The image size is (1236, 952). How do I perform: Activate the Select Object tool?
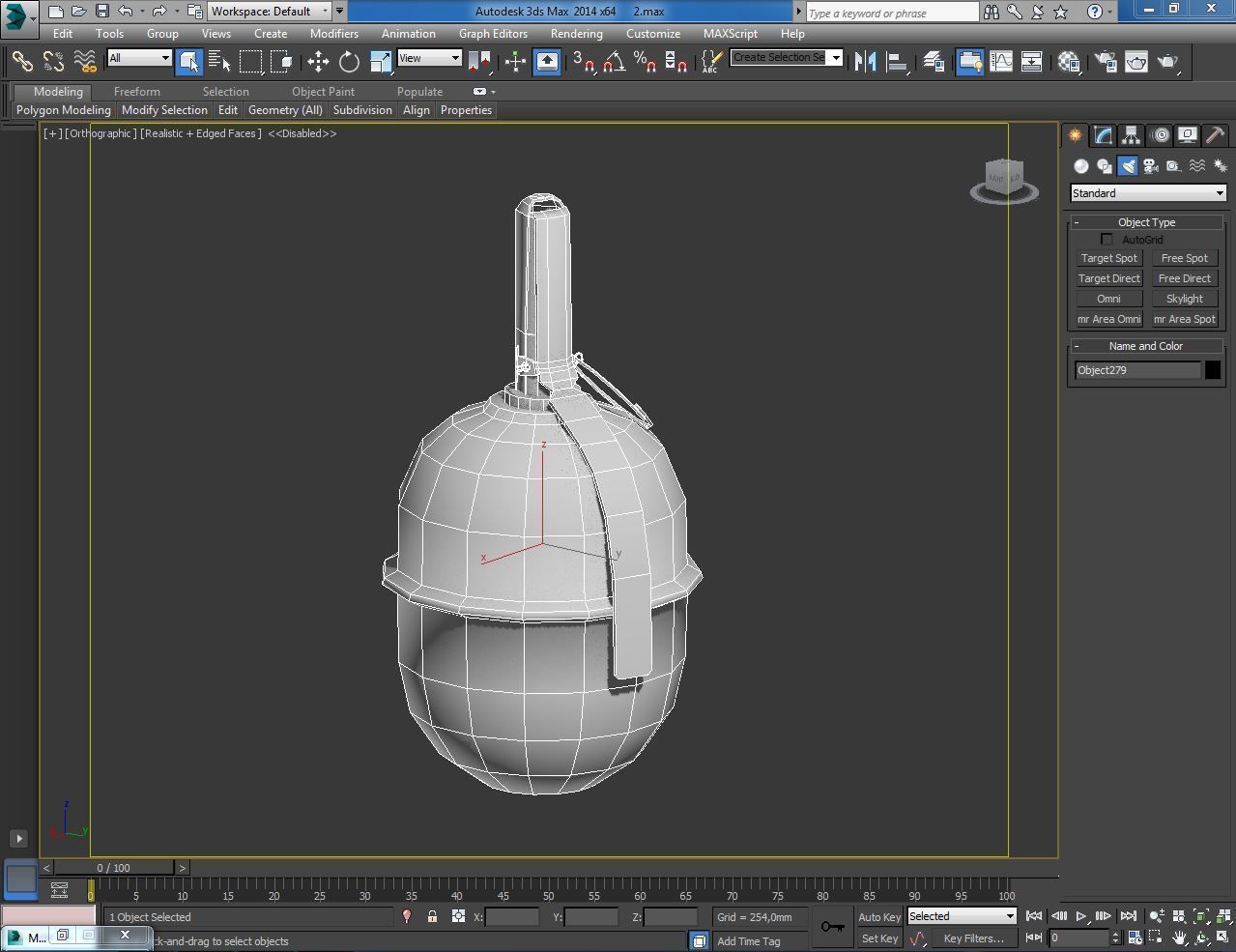189,62
